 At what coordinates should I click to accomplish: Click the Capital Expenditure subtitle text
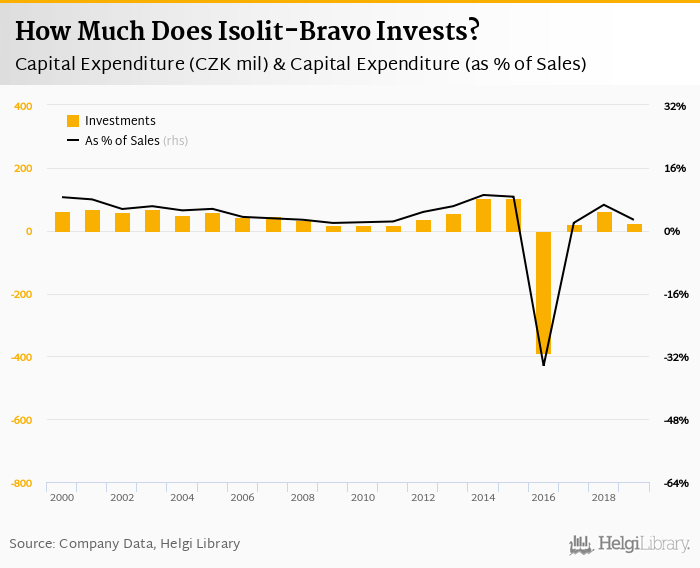pyautogui.click(x=300, y=64)
